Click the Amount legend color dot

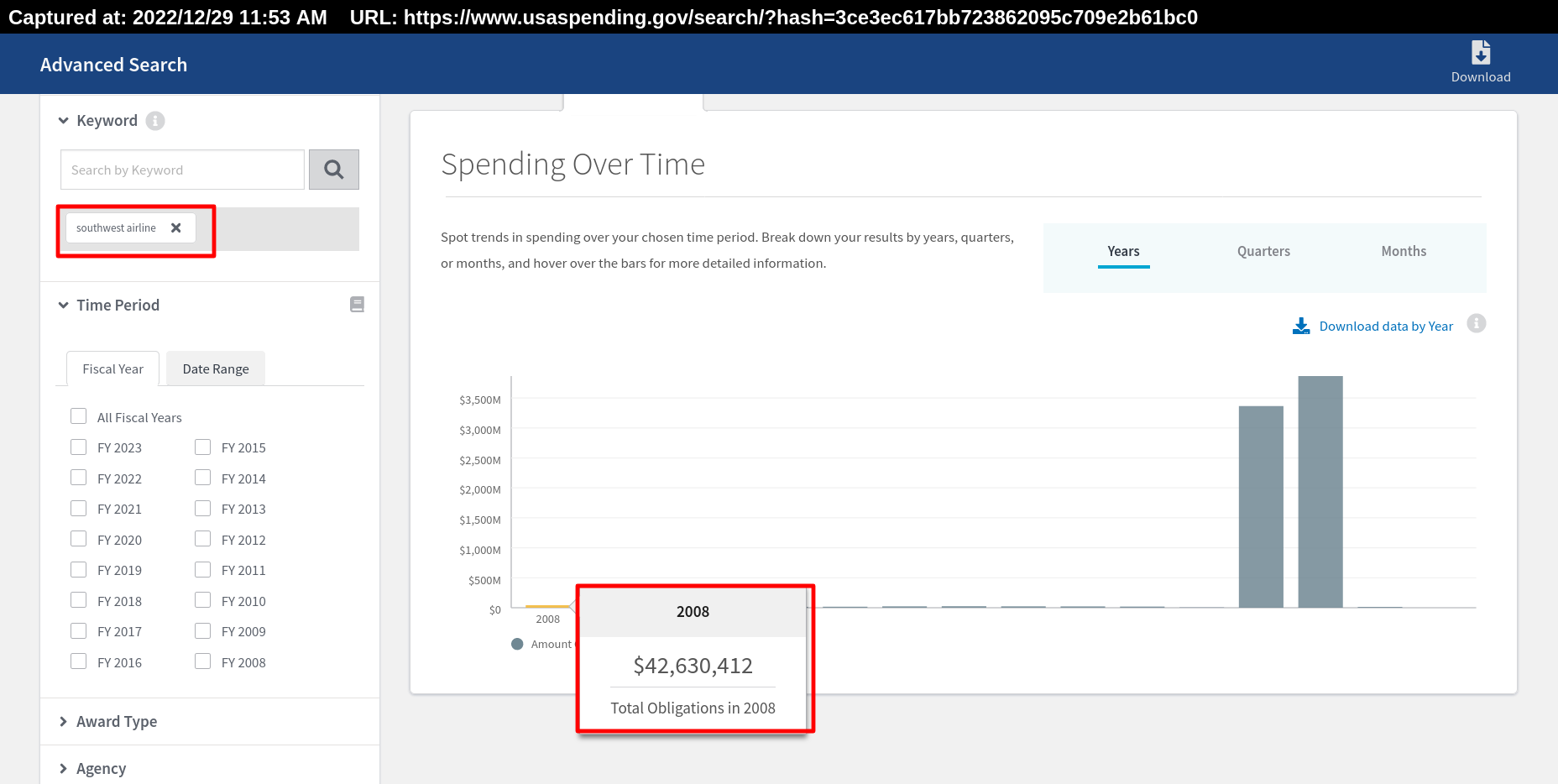tap(517, 644)
